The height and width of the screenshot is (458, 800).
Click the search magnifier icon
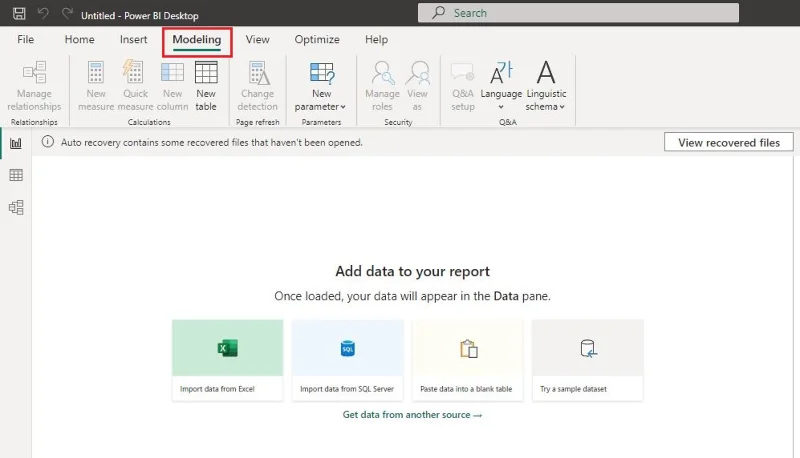coord(438,13)
